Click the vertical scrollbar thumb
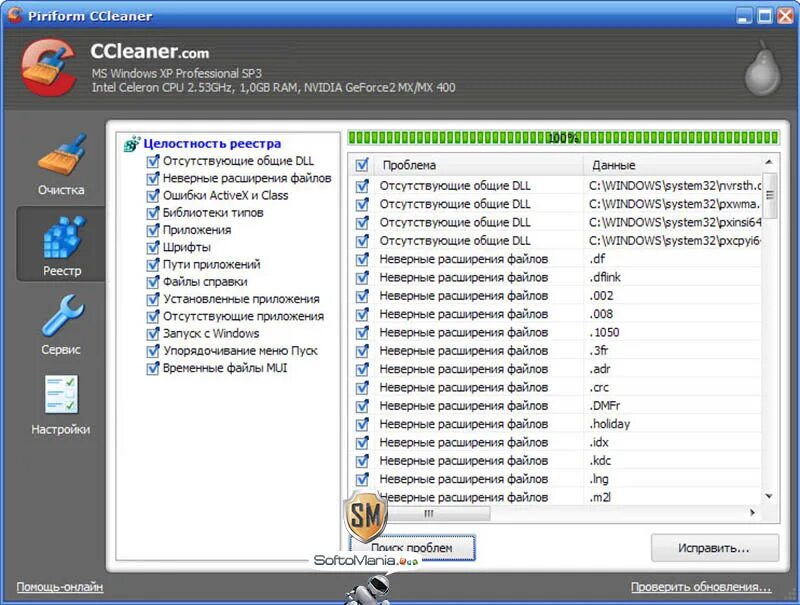Viewport: 800px width, 605px height. click(769, 195)
